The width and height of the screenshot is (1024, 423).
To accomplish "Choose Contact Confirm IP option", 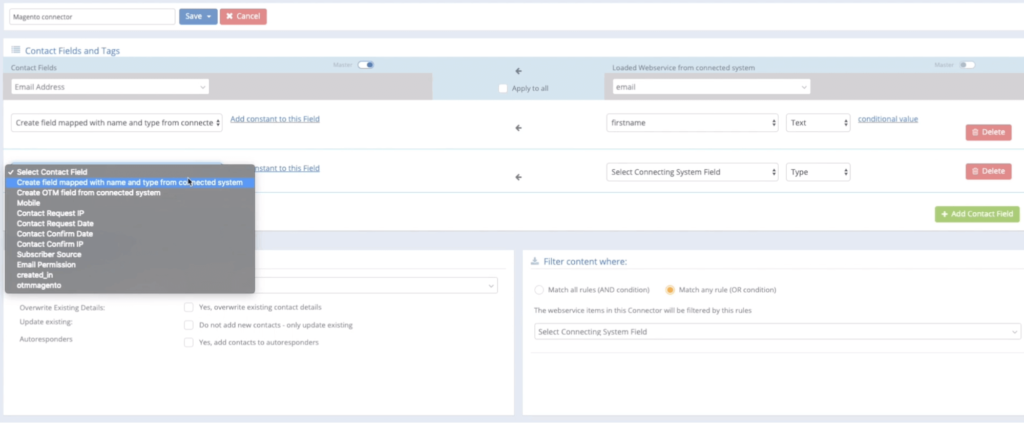I will pos(130,244).
